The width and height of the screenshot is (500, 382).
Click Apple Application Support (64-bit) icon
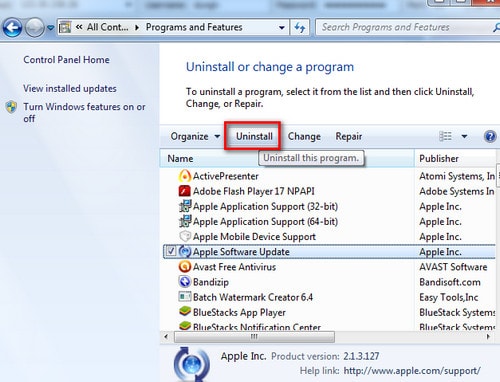point(185,221)
